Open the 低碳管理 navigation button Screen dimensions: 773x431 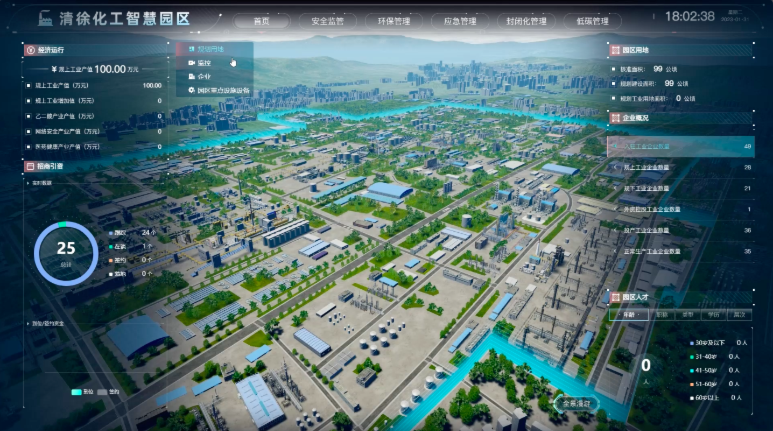point(592,20)
